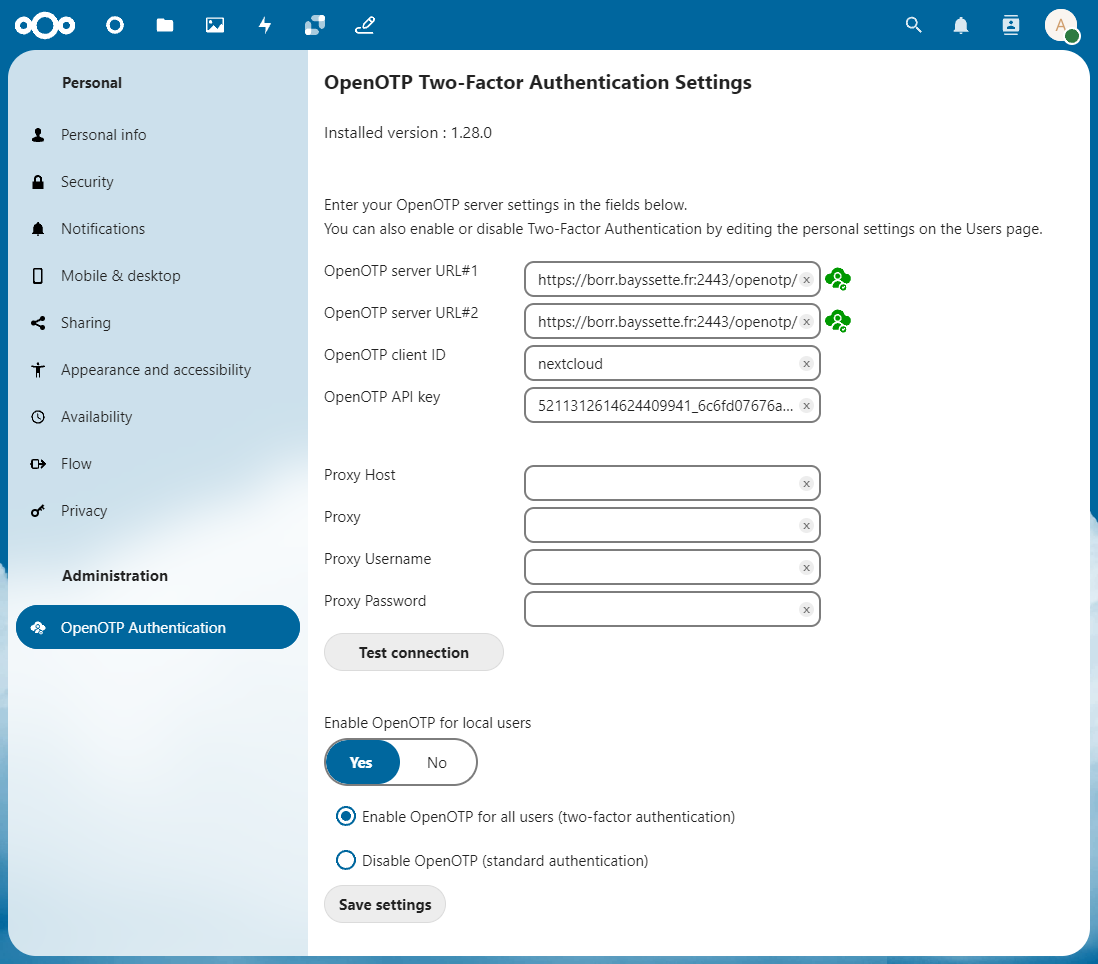Image resolution: width=1098 pixels, height=964 pixels.
Task: Clear the OpenOTP server URL#2 field
Action: pyautogui.click(x=806, y=321)
